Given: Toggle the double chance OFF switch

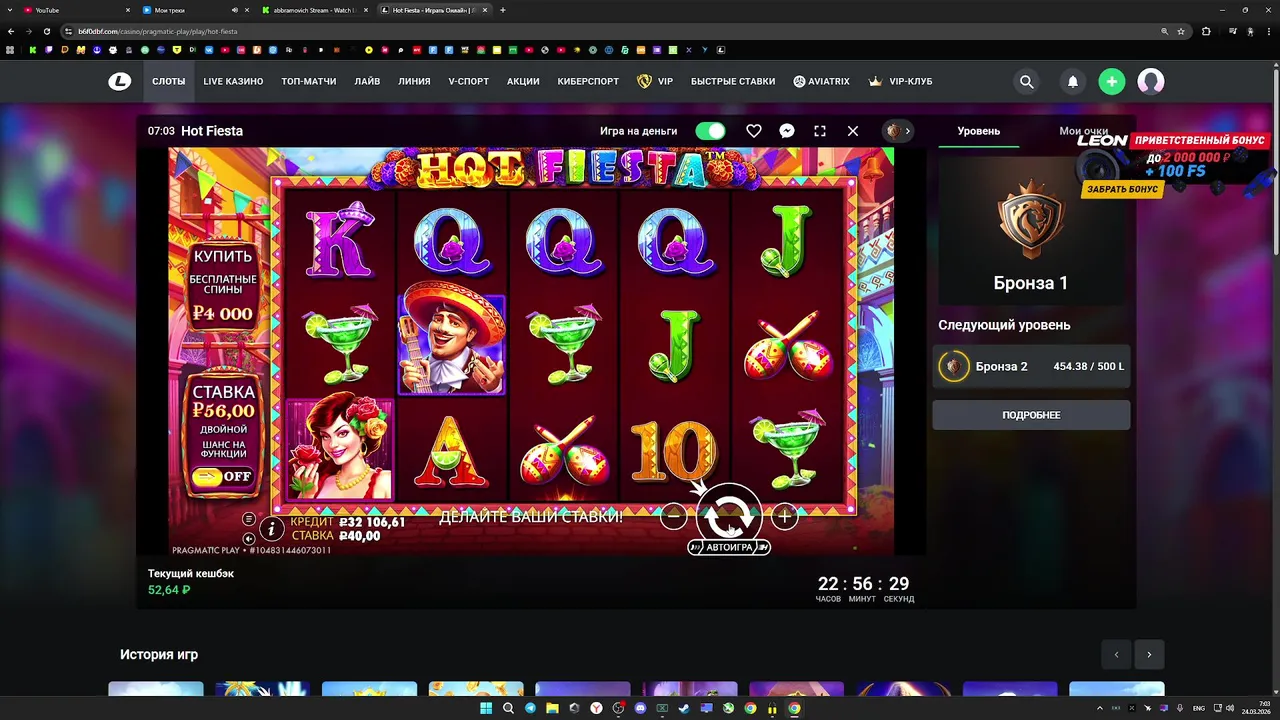Looking at the screenshot, I should [x=222, y=477].
